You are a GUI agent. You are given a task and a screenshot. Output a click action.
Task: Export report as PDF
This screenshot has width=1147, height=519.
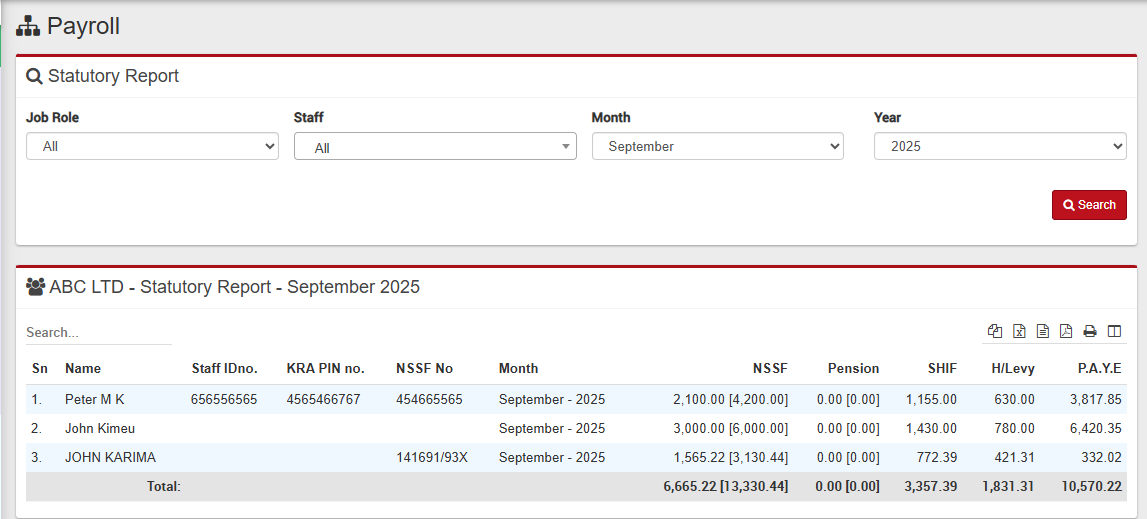click(x=1066, y=331)
